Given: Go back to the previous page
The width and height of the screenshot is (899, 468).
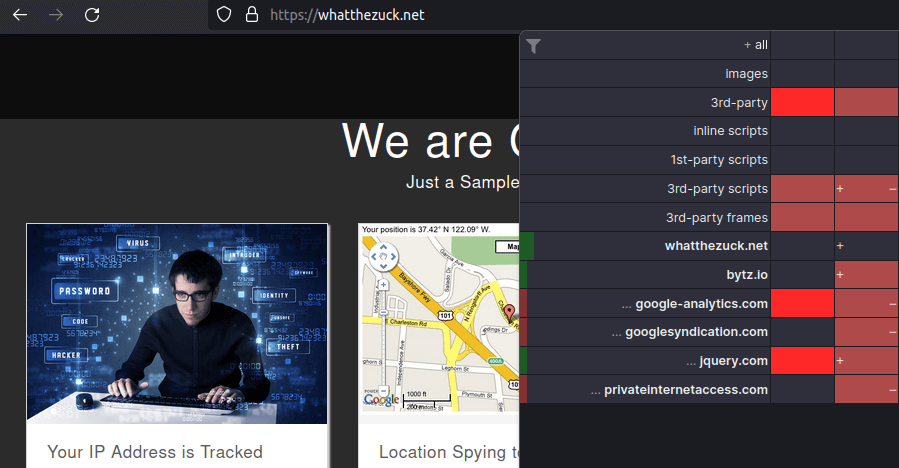Looking at the screenshot, I should (20, 15).
